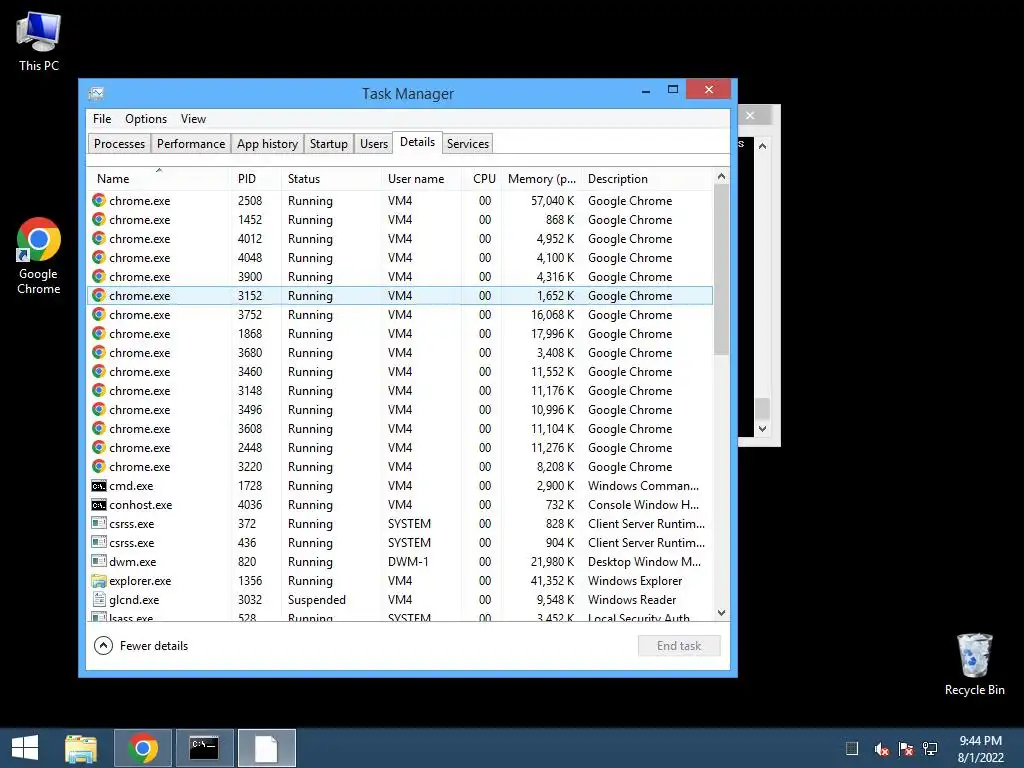
Task: Sort by the Memory column header
Action: click(541, 179)
